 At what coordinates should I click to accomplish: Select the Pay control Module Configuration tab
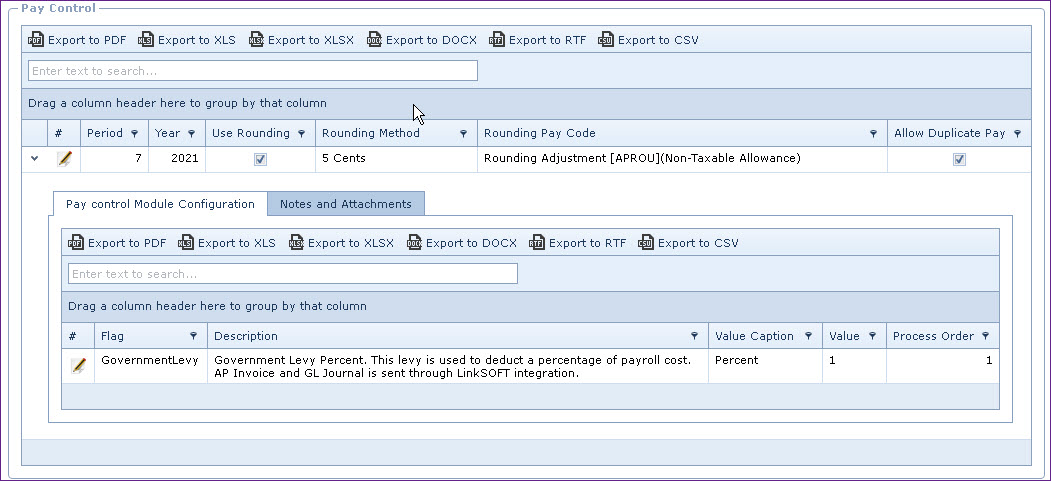(160, 204)
